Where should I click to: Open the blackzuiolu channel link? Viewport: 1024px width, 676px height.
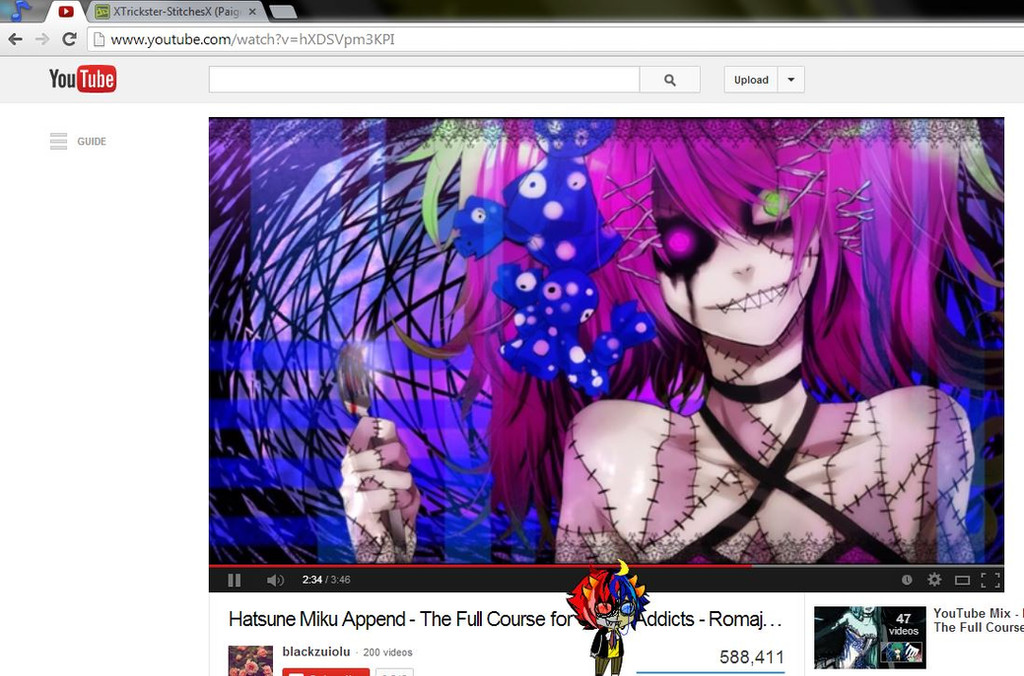click(316, 651)
